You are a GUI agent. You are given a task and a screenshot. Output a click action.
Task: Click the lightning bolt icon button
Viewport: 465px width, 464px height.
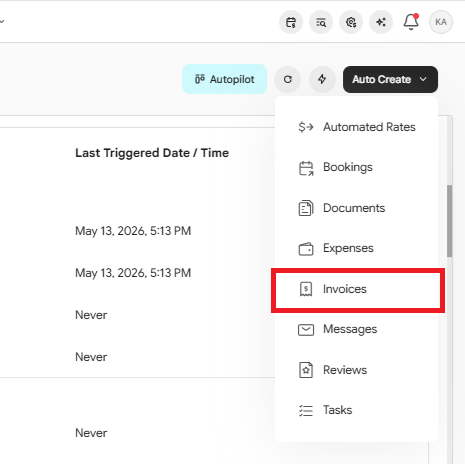(x=322, y=79)
